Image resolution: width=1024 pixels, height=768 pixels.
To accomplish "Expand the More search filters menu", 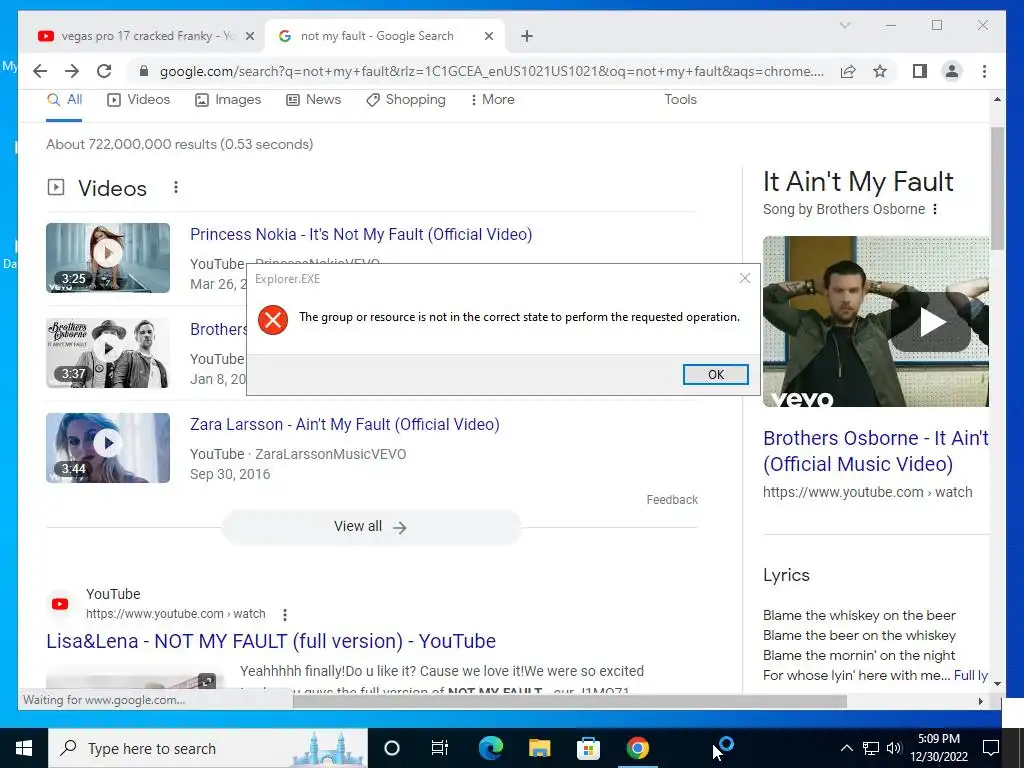I will coord(492,100).
